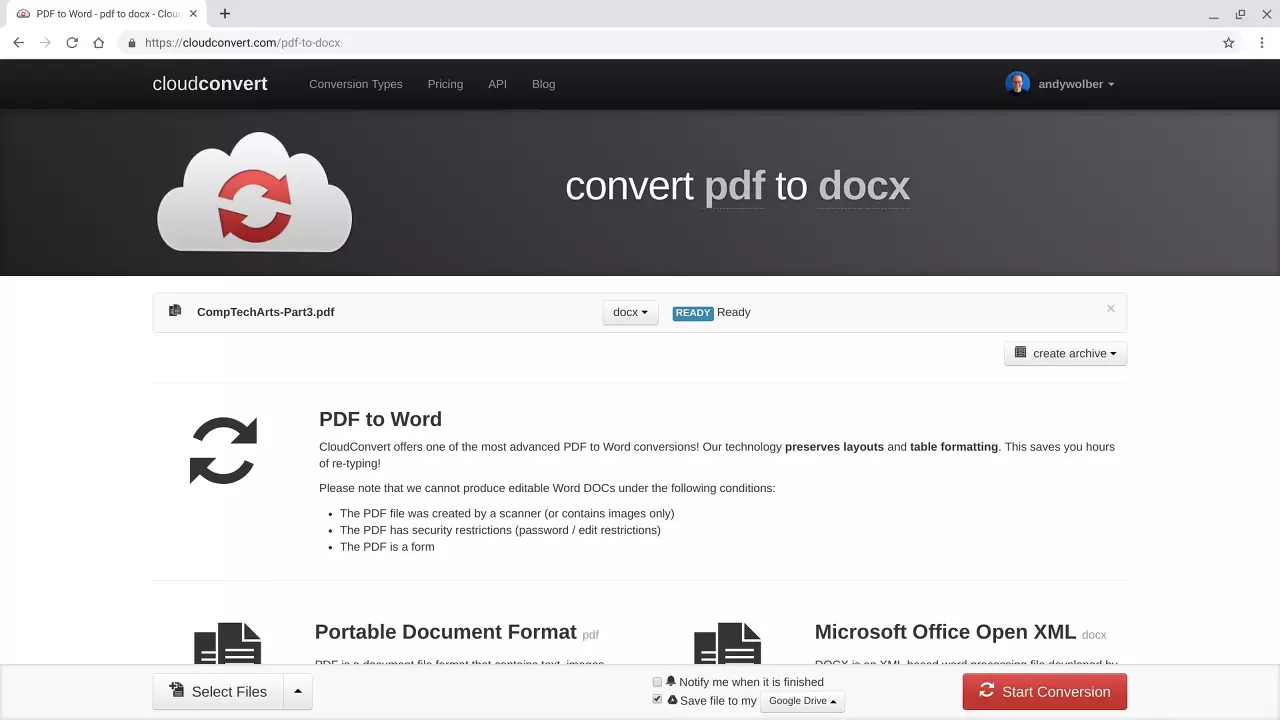This screenshot has width=1280, height=720.
Task: Click the CloudConvert cloud logo image
Action: pos(254,192)
